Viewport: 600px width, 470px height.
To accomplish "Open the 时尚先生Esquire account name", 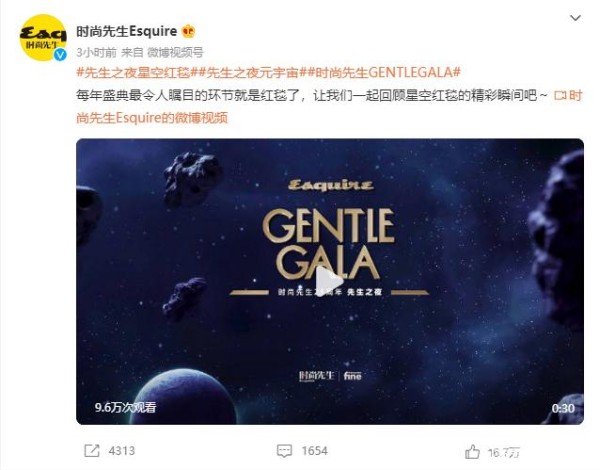I will point(126,31).
